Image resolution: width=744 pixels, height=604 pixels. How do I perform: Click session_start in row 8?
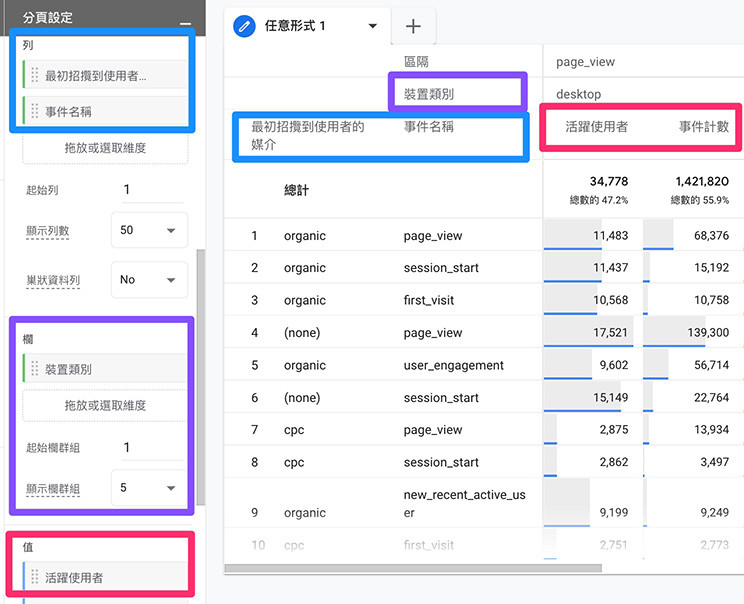coord(441,462)
